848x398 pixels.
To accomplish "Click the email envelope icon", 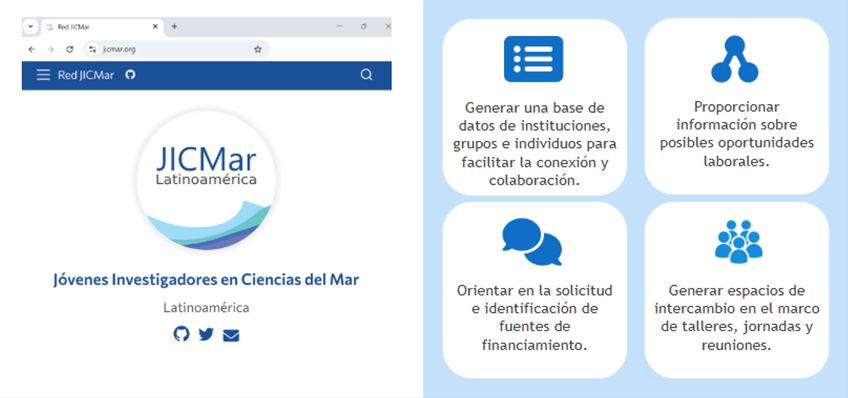I will pyautogui.click(x=231, y=335).
